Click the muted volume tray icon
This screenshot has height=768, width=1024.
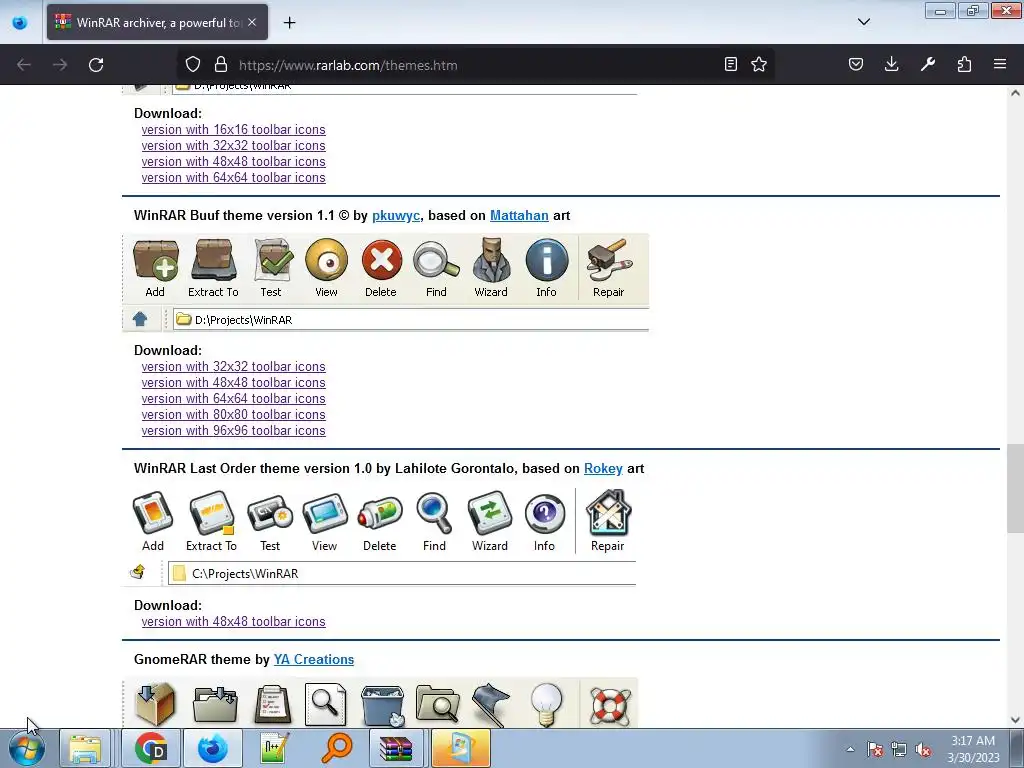click(923, 750)
